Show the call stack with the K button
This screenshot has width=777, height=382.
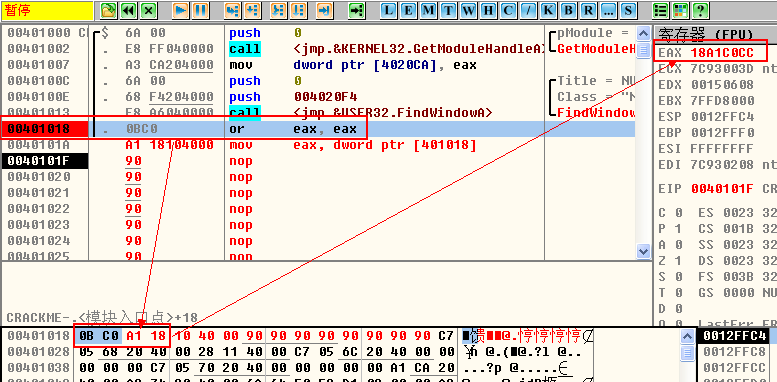(548, 10)
